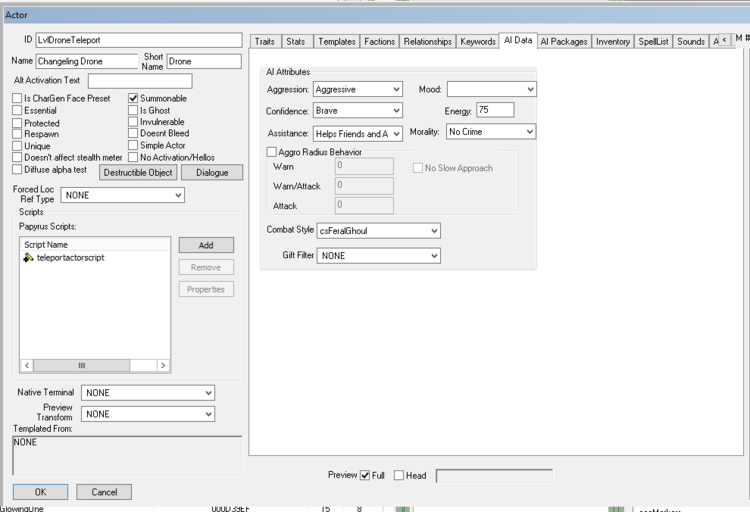
Task: Open the Combat Style dropdown
Action: click(378, 231)
